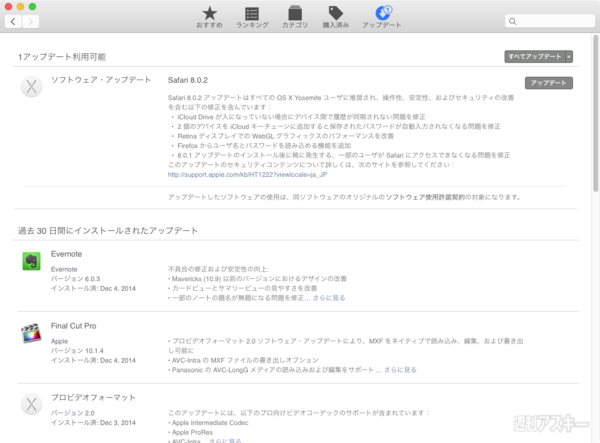The image size is (600, 443).
Task: Click the Dec 3, 2014 install date
Action: tap(118, 423)
